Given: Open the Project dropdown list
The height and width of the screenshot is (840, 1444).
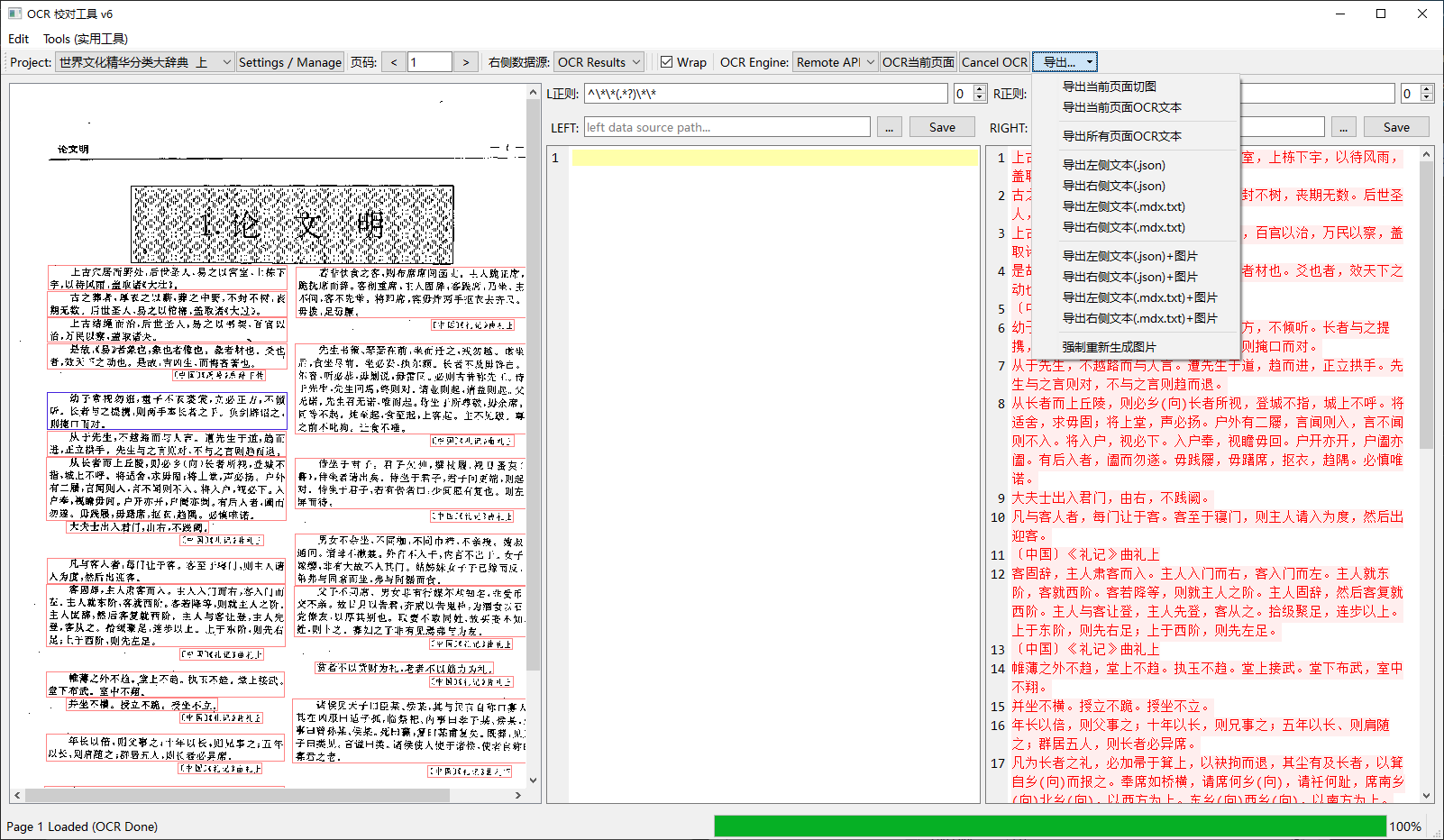Looking at the screenshot, I should pyautogui.click(x=145, y=62).
